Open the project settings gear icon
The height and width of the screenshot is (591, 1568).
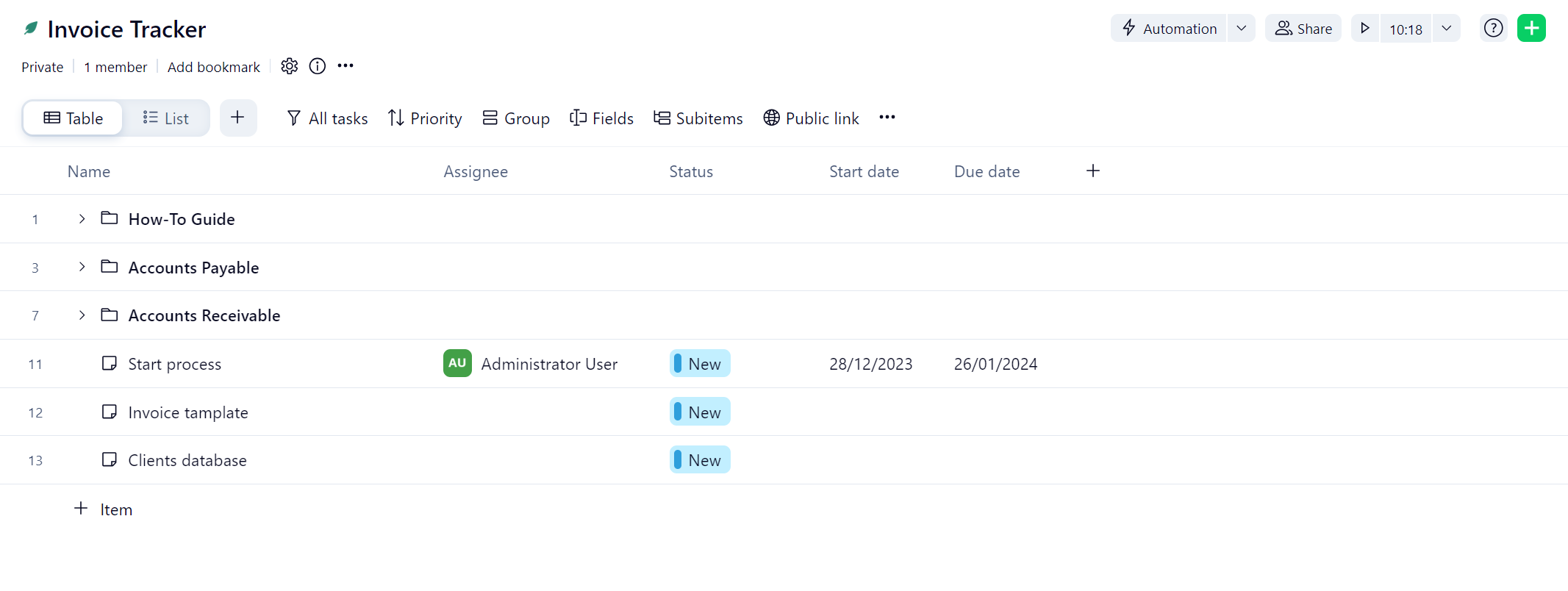pos(290,66)
